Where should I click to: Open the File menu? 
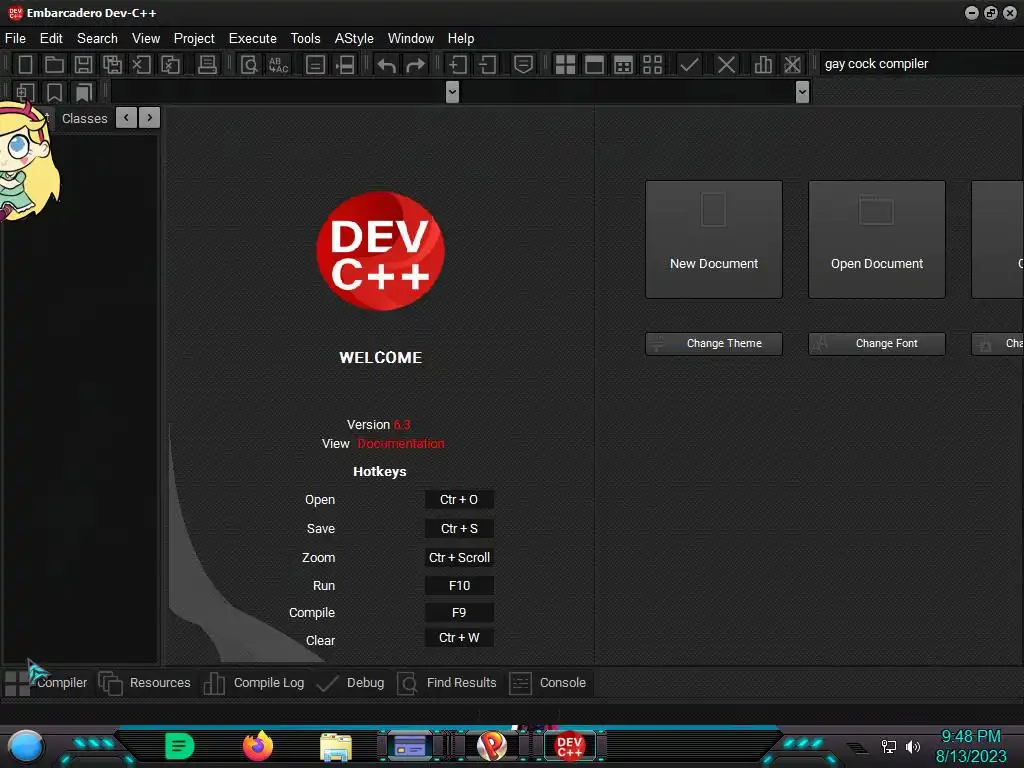pyautogui.click(x=15, y=39)
